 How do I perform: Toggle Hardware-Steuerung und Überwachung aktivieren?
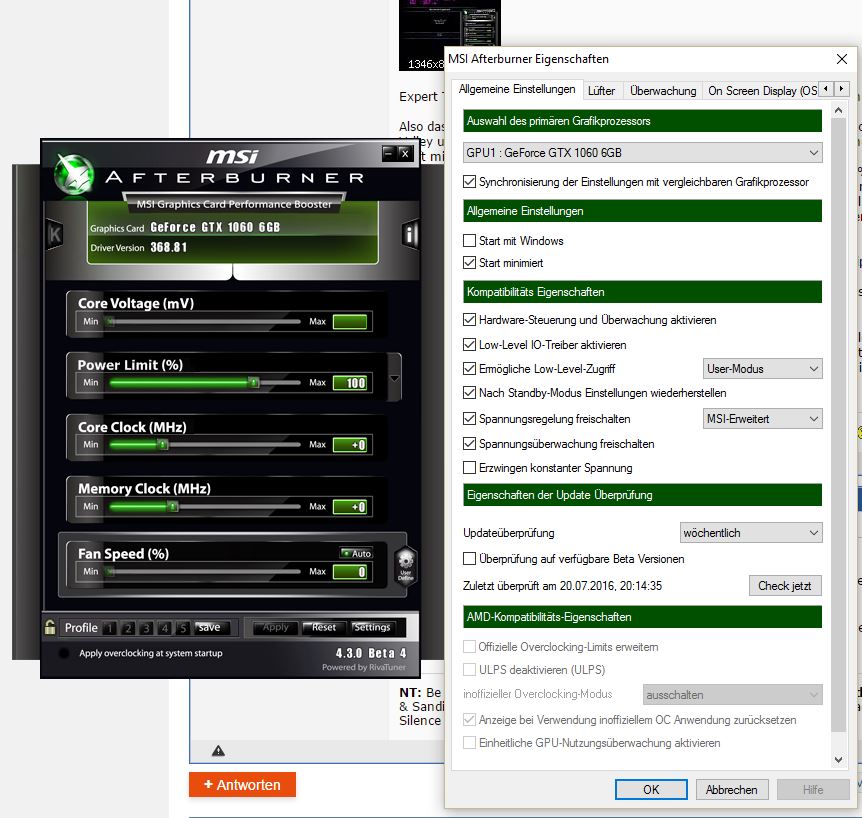tap(469, 319)
